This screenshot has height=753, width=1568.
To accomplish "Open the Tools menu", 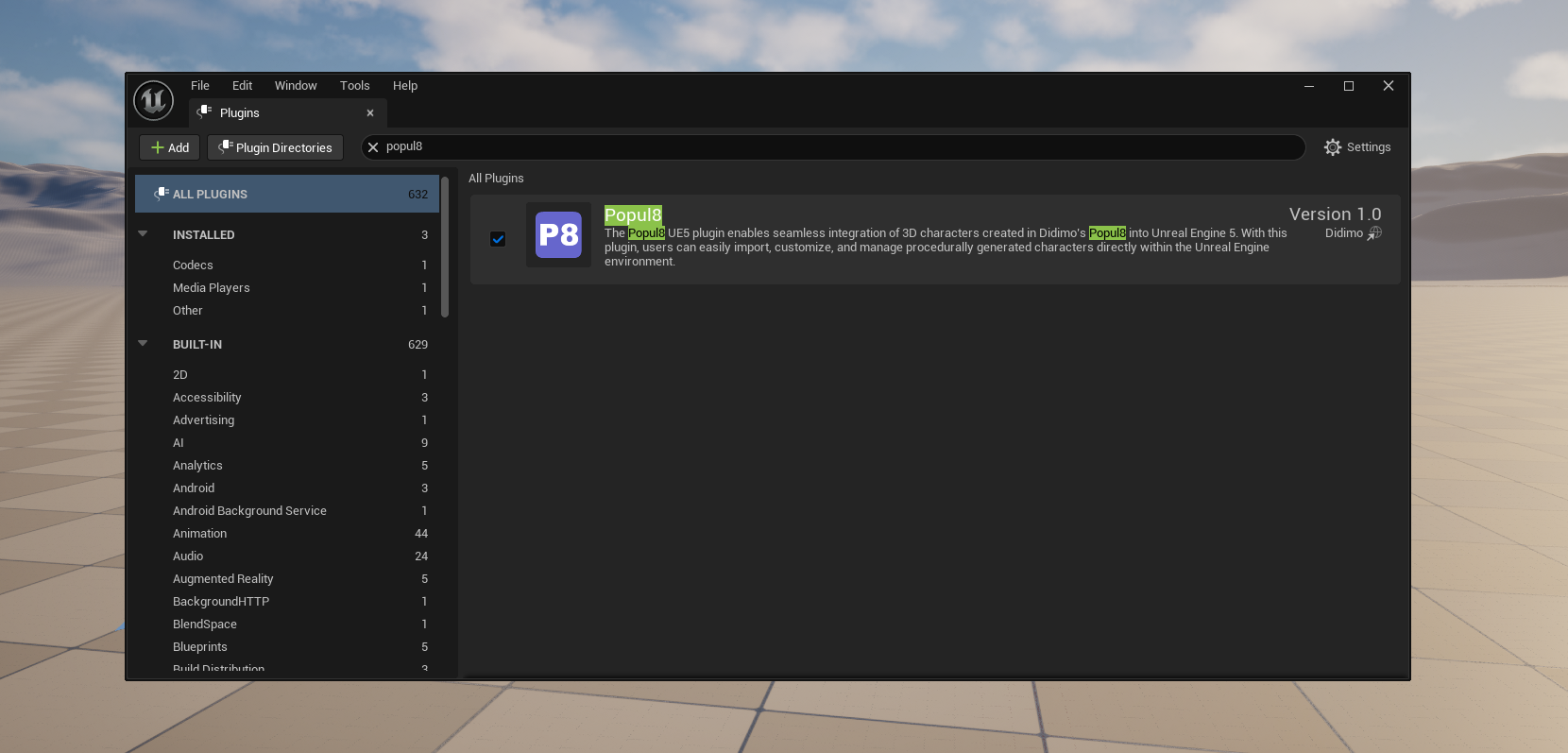I will [x=355, y=86].
